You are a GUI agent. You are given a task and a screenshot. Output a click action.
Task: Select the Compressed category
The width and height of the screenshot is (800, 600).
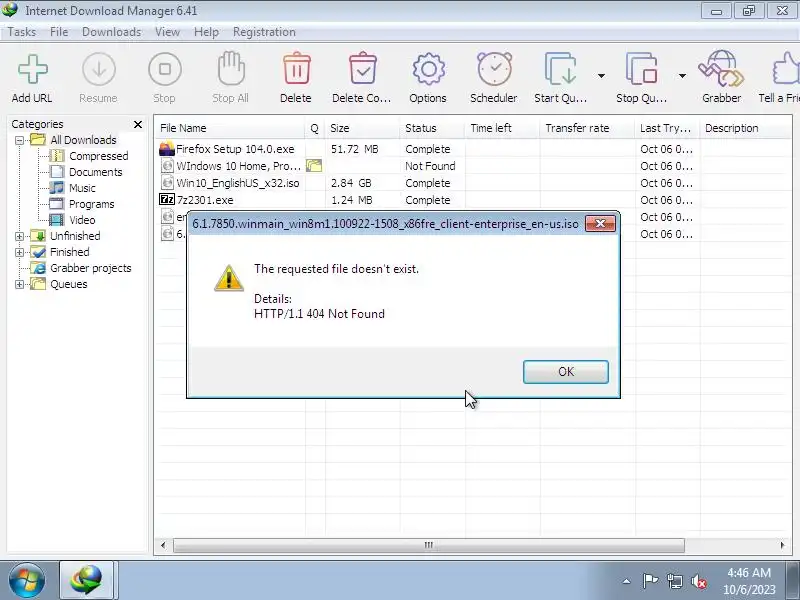click(x=98, y=156)
